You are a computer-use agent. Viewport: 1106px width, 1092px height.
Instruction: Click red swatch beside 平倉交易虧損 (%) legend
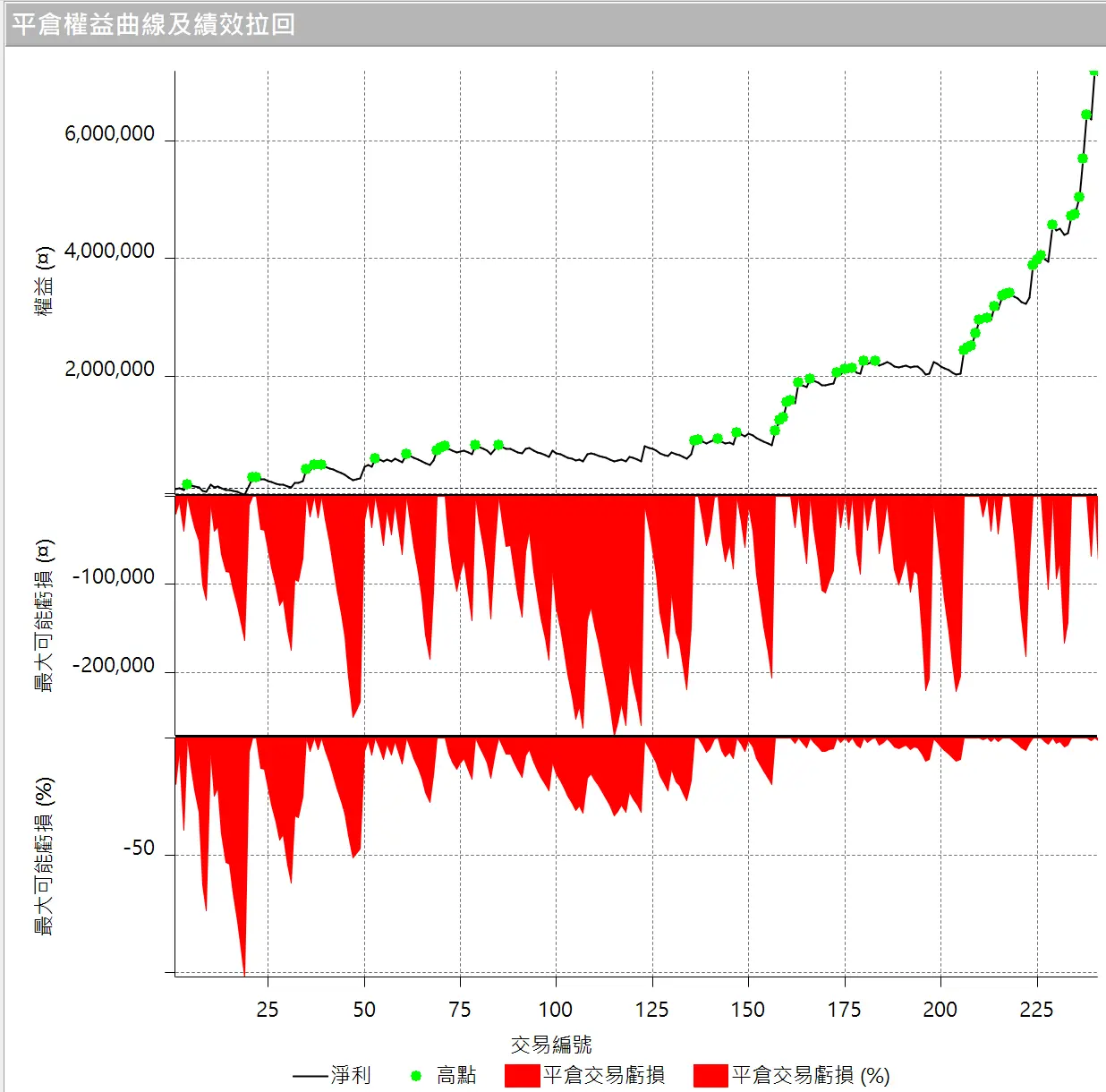point(710,1076)
